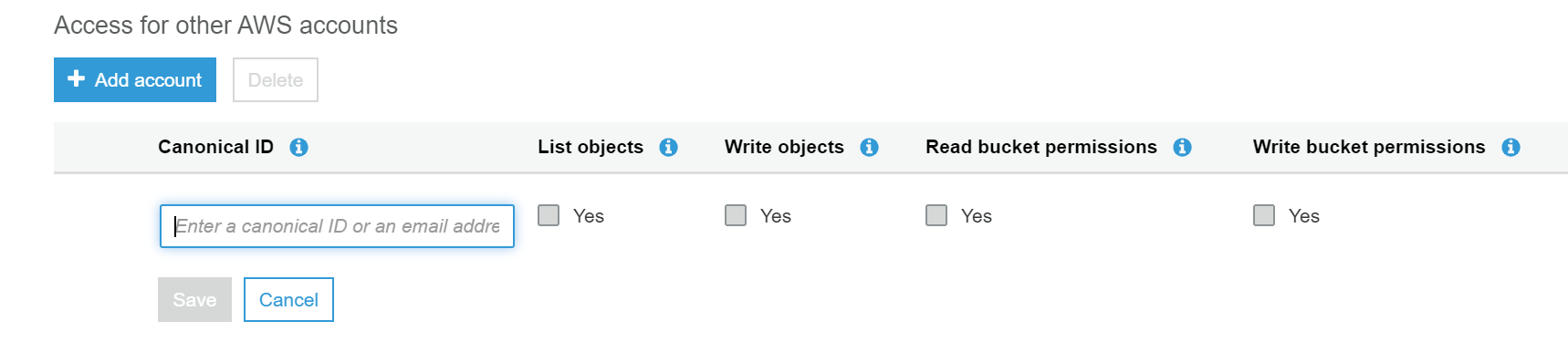The height and width of the screenshot is (342, 1568).
Task: Tick the Write objects Yes checkbox
Action: coord(736,215)
